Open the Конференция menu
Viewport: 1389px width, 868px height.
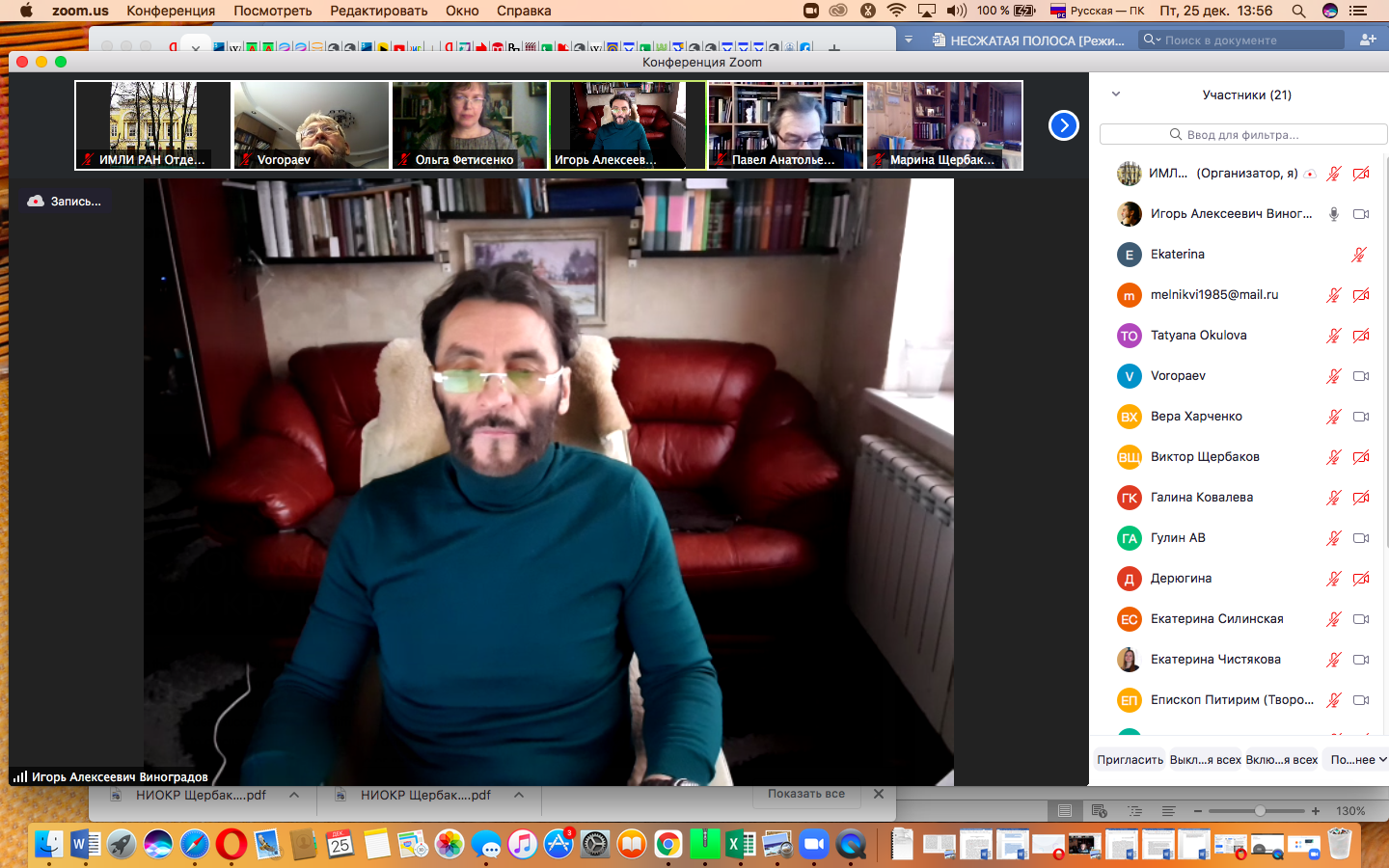[x=171, y=11]
